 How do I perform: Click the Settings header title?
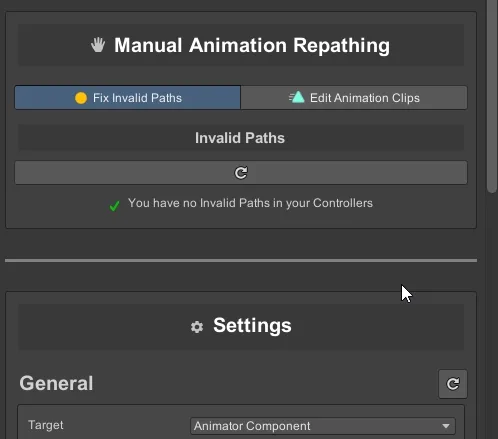252,326
